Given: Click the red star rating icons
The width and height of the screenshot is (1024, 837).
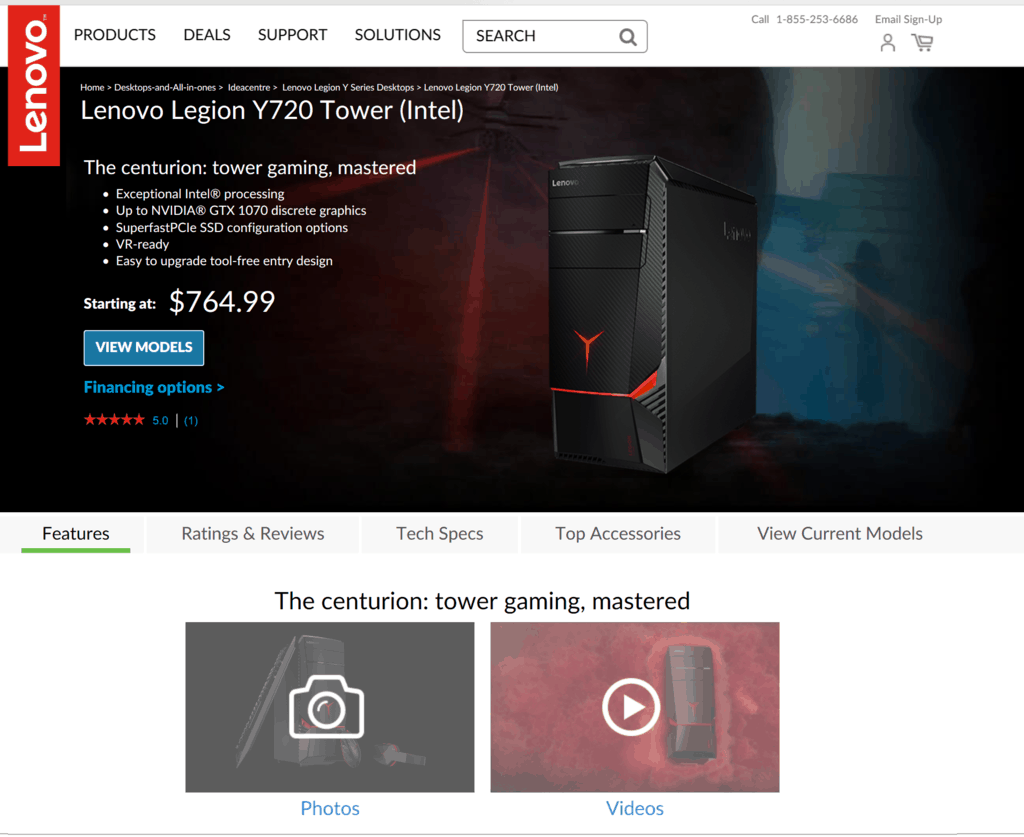Looking at the screenshot, I should [x=114, y=420].
